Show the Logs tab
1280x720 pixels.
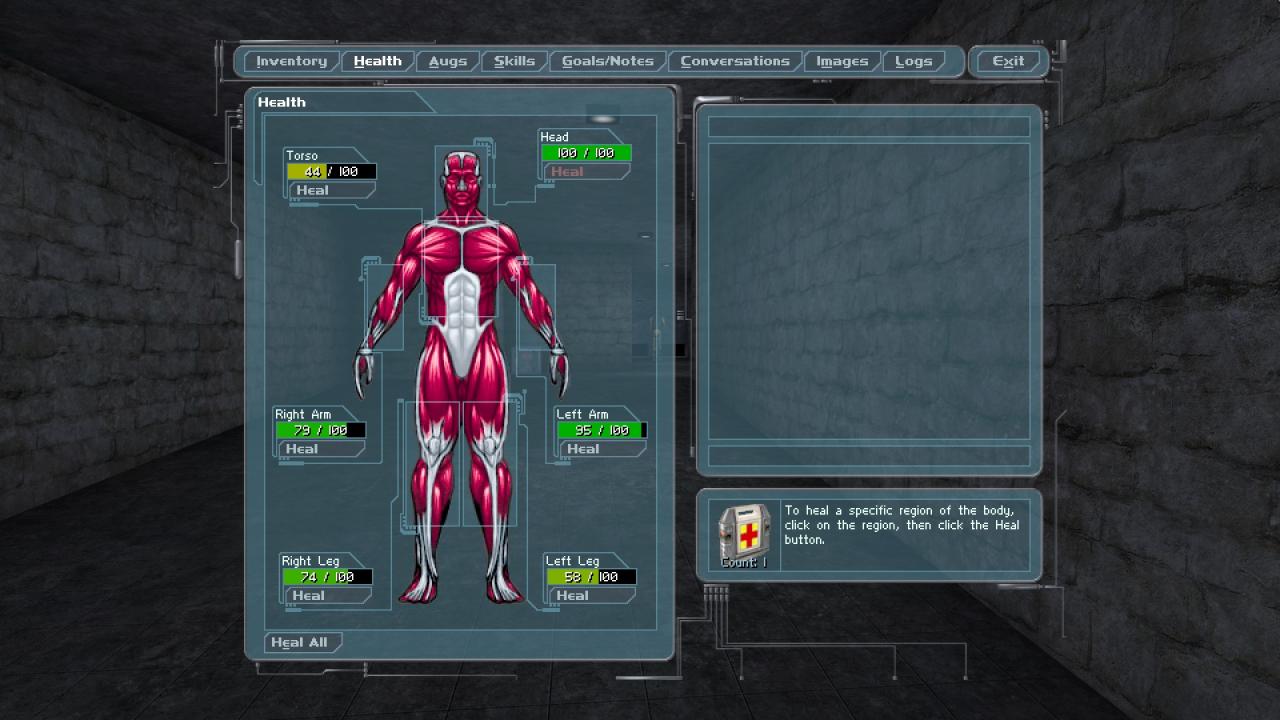[913, 61]
